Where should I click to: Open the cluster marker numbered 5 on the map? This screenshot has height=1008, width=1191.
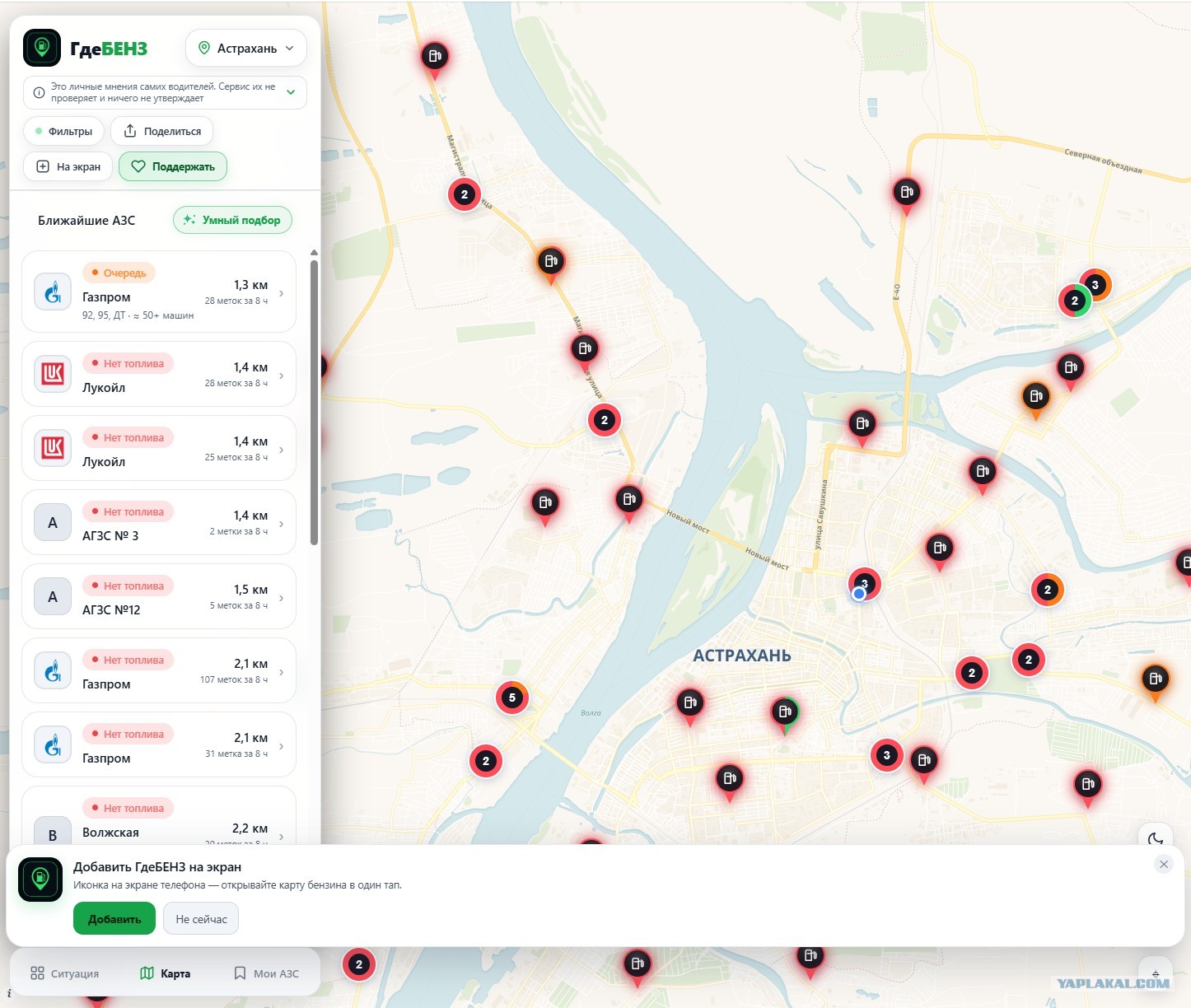tap(512, 698)
